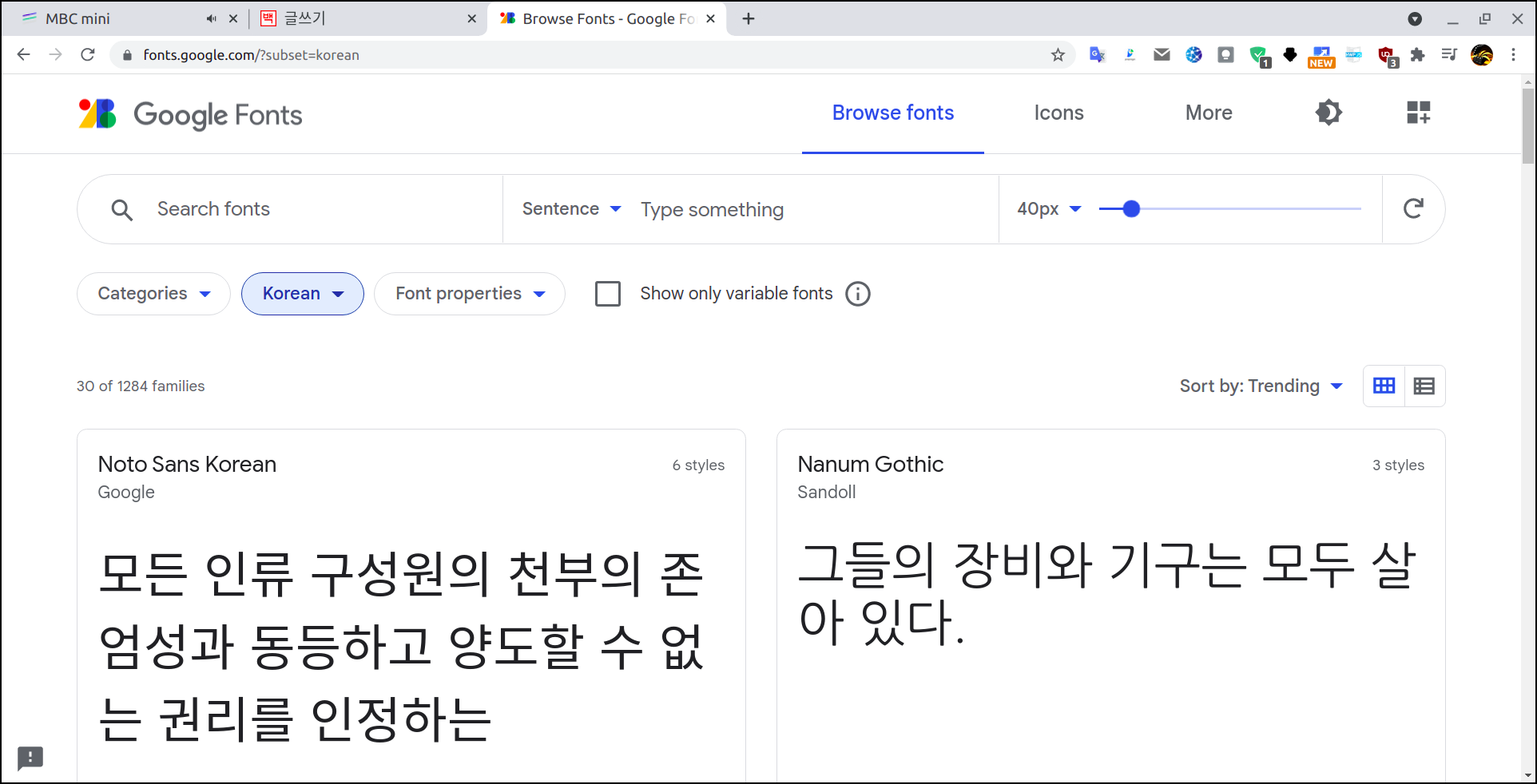Open a new browser tab
The height and width of the screenshot is (784, 1537).
coord(749,18)
